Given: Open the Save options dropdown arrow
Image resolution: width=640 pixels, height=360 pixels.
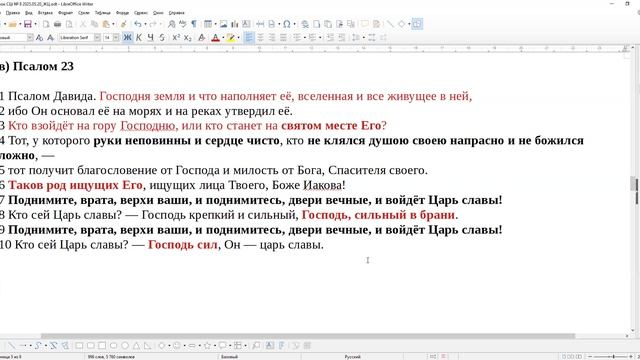Looking at the screenshot, I should tap(35, 24).
